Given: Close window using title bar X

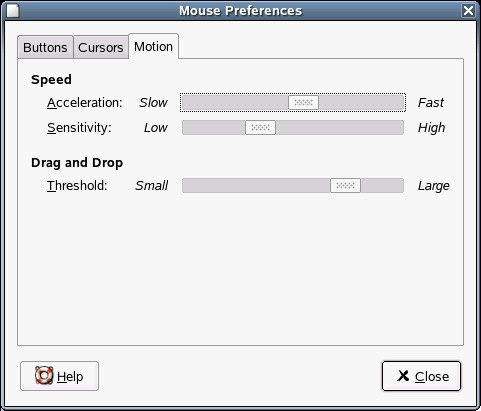Looking at the screenshot, I should [x=468, y=11].
